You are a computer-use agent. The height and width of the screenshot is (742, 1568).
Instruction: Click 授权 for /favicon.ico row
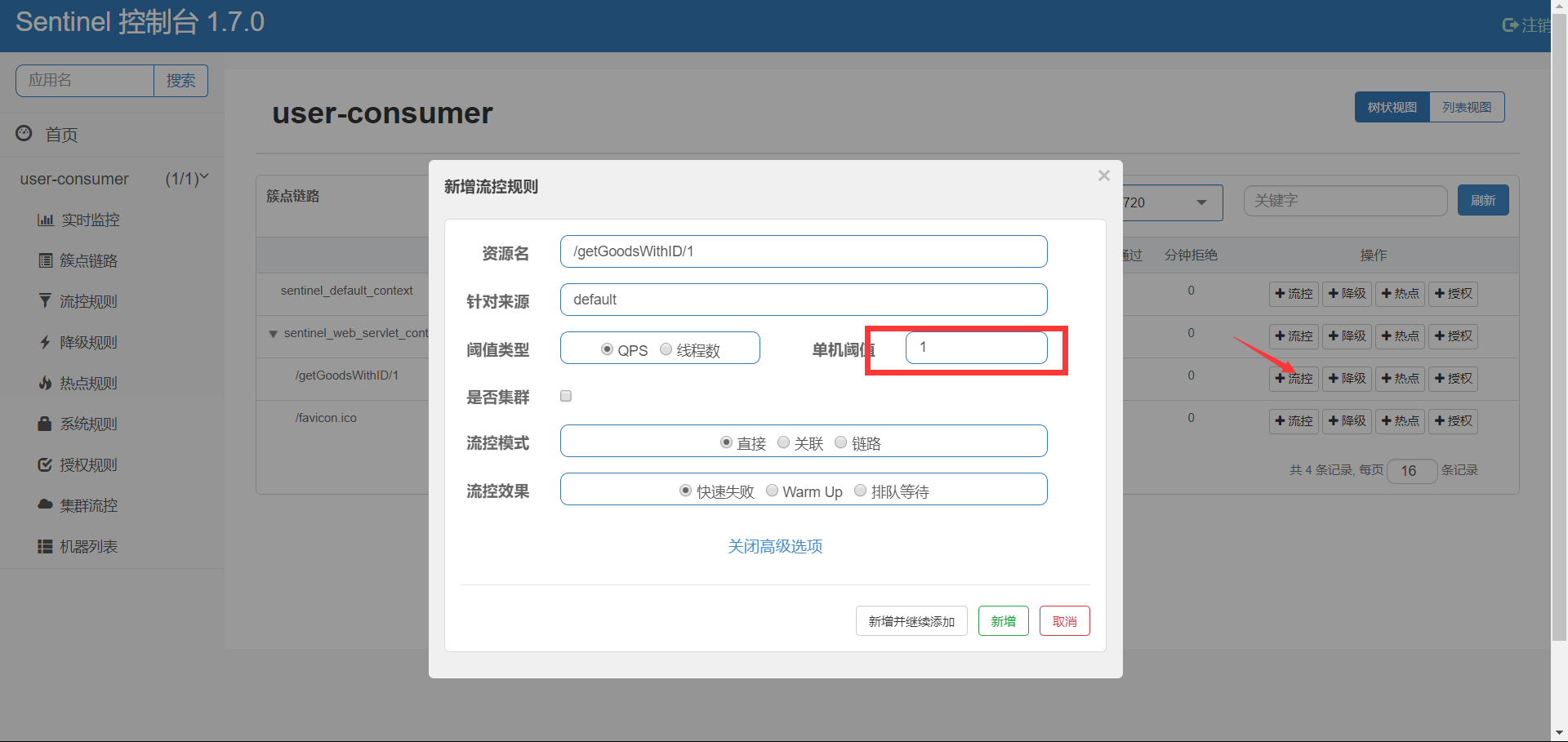(1453, 421)
